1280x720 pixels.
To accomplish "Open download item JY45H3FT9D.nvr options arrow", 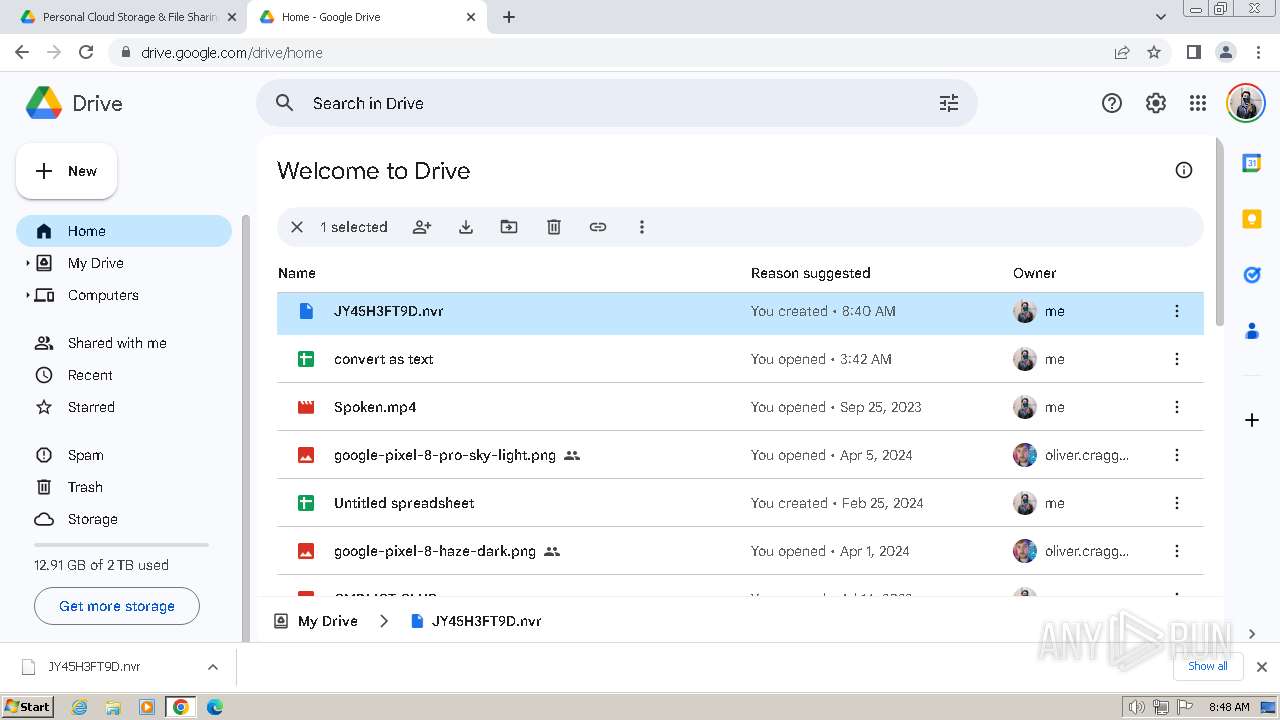I will (212, 667).
